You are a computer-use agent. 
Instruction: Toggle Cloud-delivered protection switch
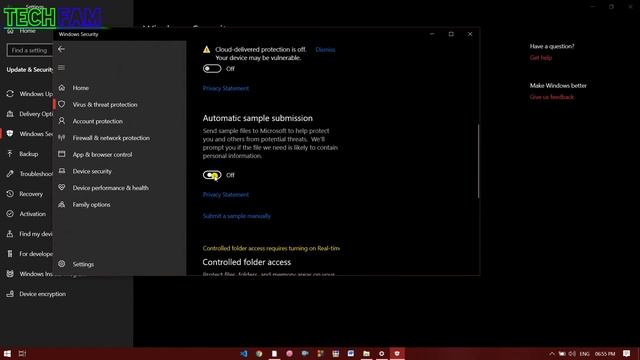212,69
